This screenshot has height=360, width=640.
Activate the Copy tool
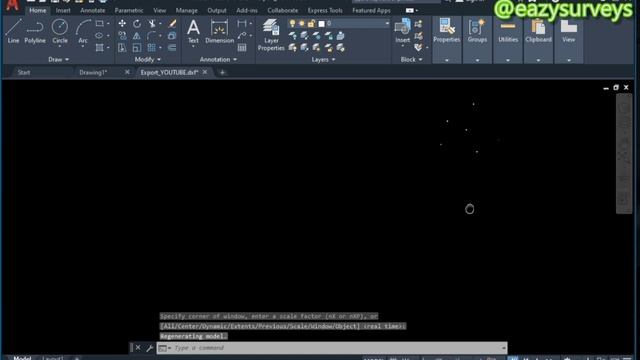[122, 36]
